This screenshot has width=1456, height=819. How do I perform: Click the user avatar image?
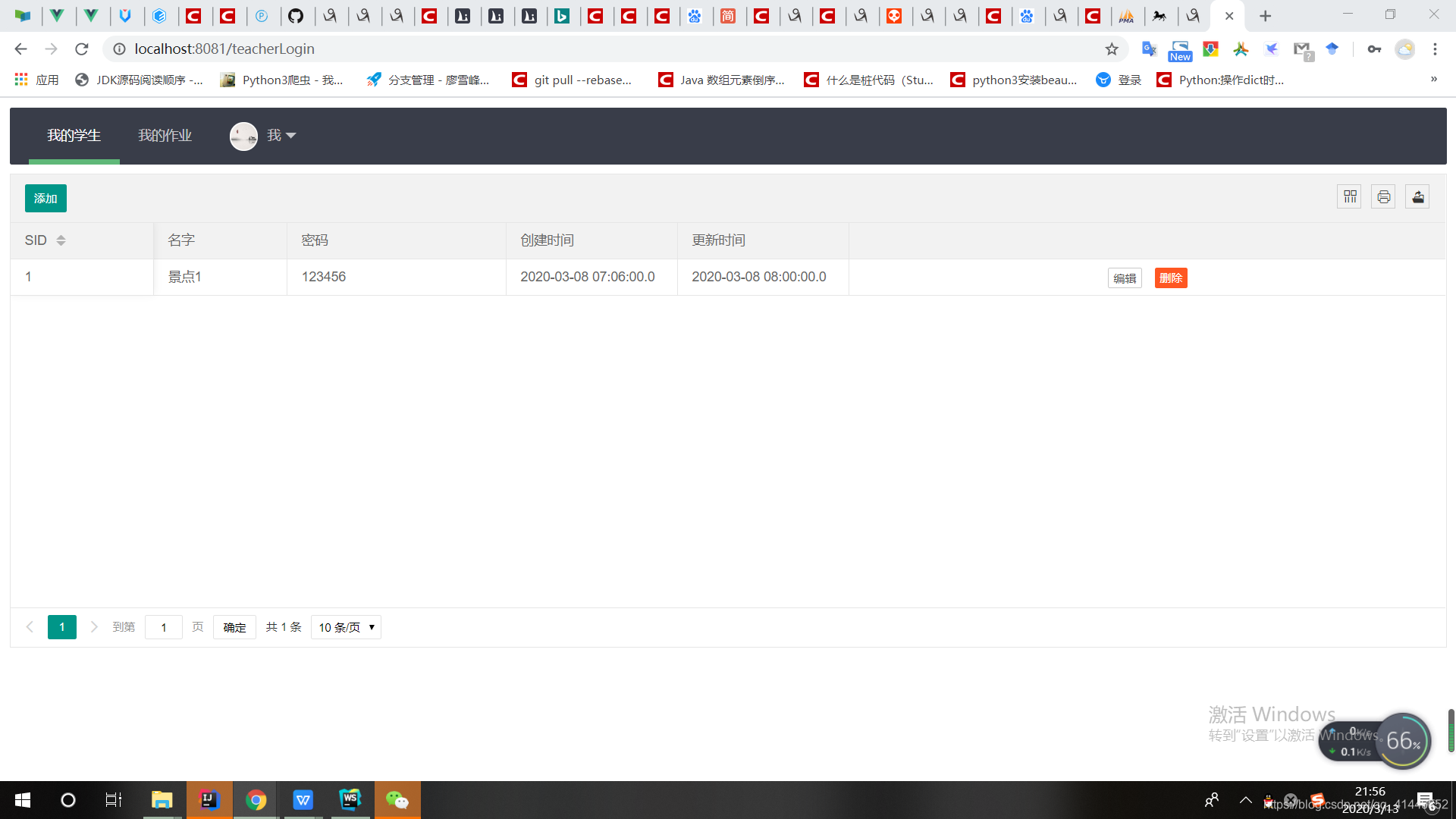(x=243, y=136)
